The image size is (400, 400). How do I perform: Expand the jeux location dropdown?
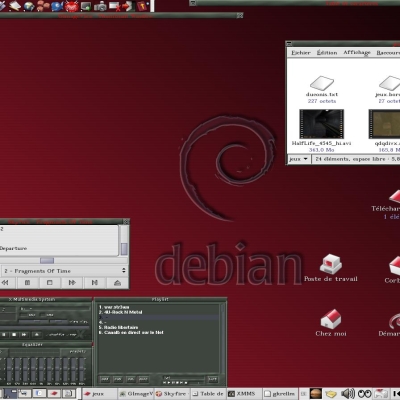click(299, 159)
